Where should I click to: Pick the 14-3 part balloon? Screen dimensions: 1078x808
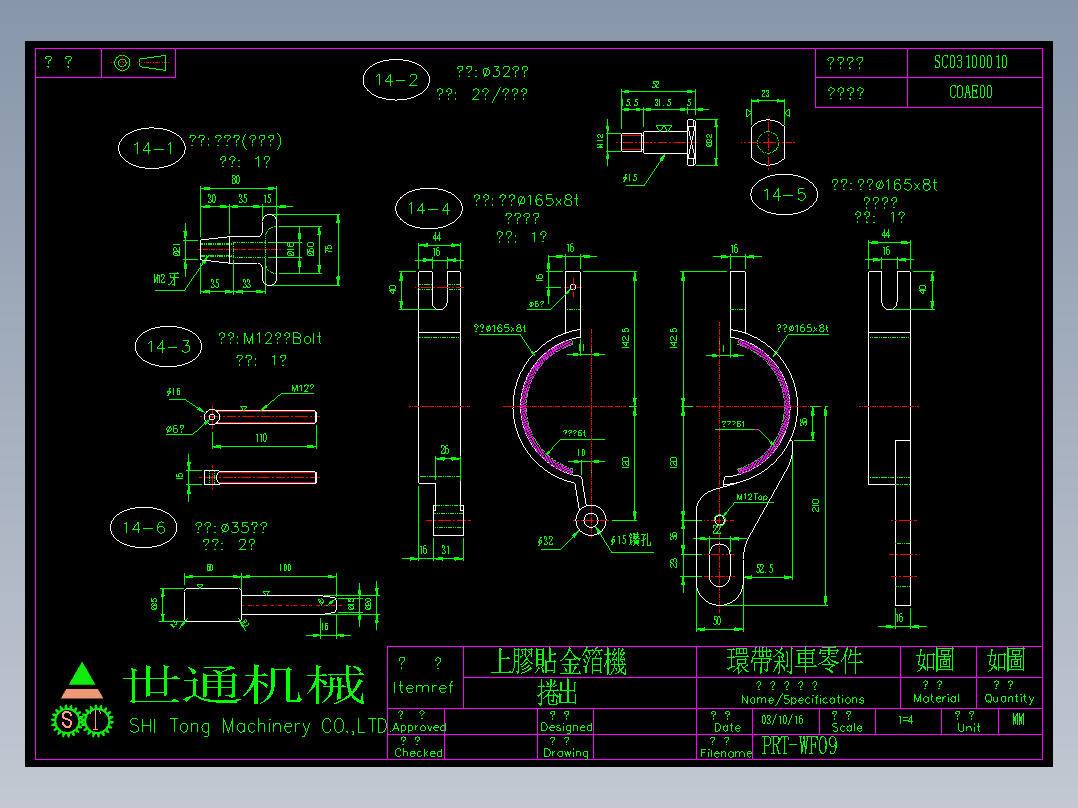[x=168, y=346]
